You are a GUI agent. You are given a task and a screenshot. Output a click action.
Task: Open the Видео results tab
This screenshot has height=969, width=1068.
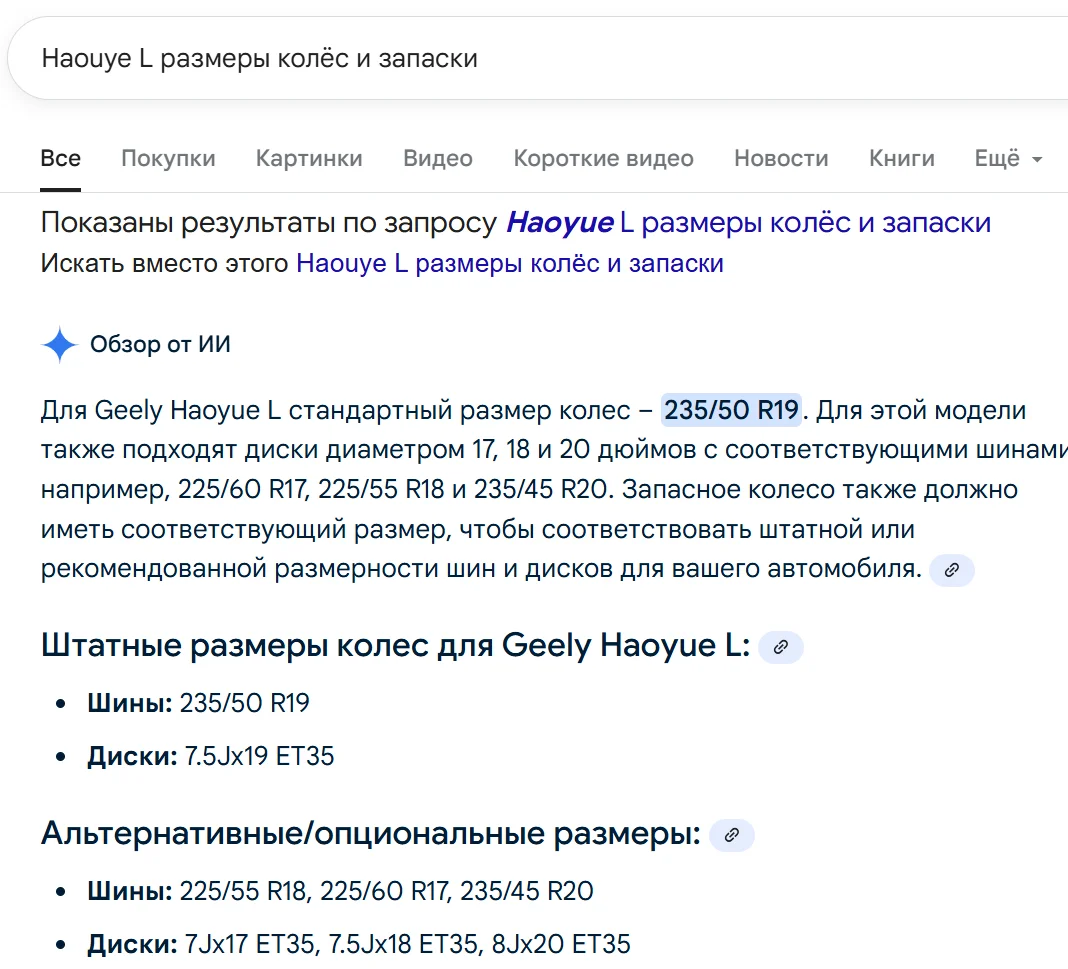[438, 158]
